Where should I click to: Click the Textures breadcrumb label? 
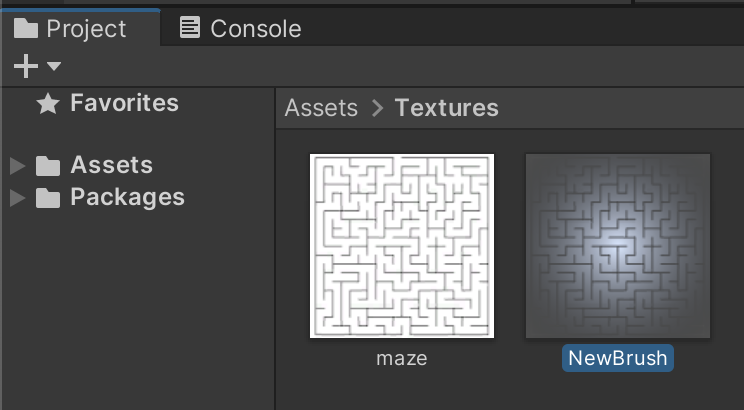(446, 108)
